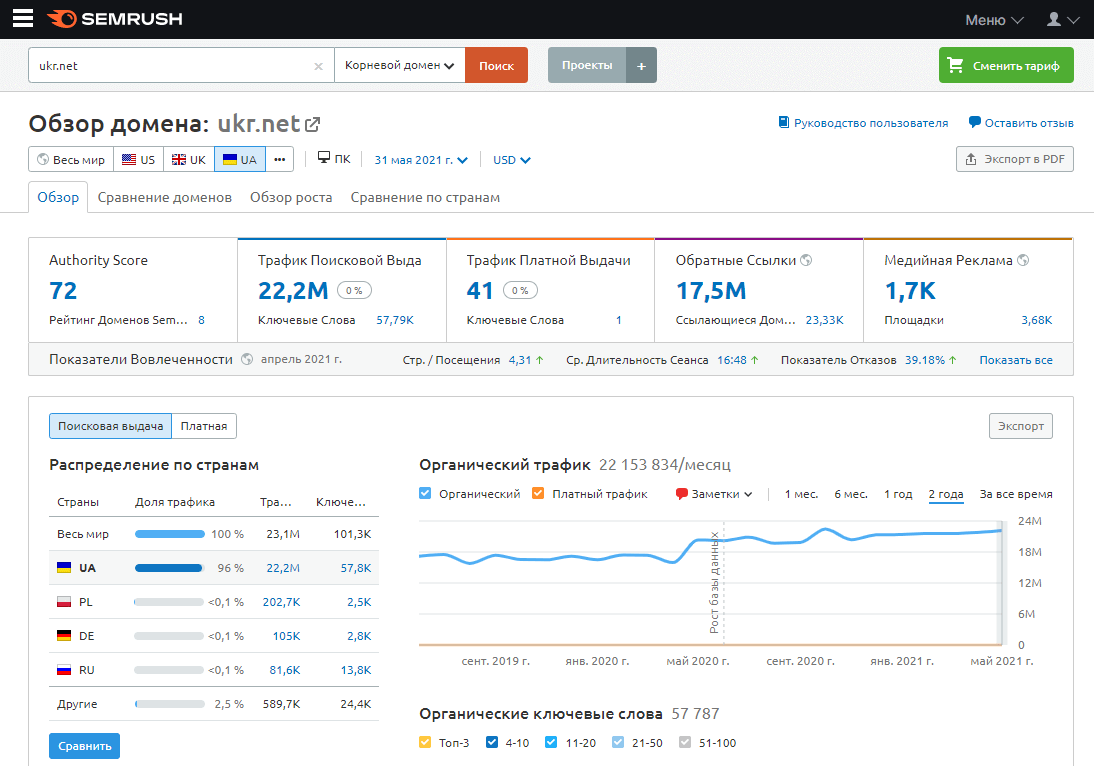Toggle the Топ-3 keywords checkbox
The height and width of the screenshot is (766, 1094).
[x=425, y=742]
